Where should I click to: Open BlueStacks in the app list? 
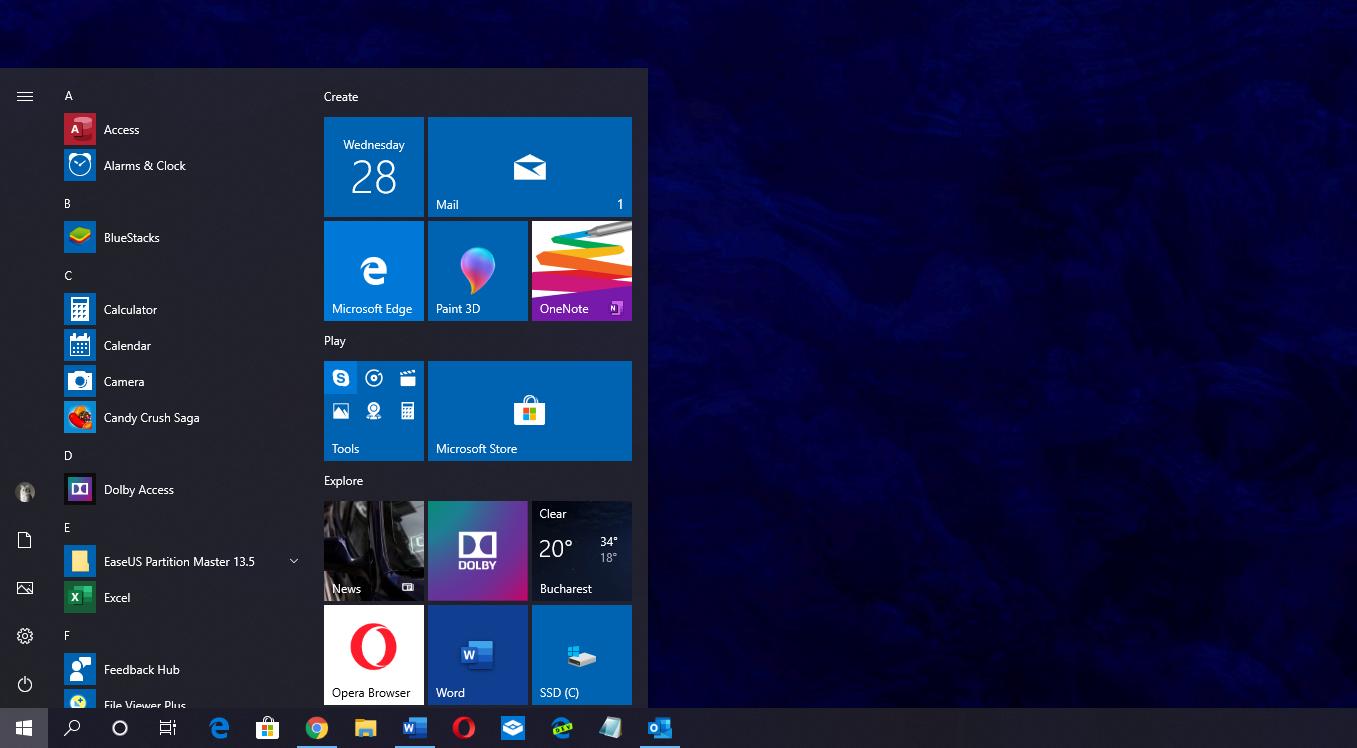pyautogui.click(x=182, y=238)
